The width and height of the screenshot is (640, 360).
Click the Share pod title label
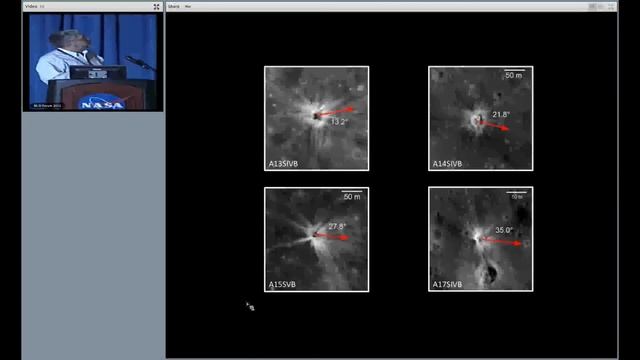[x=174, y=7]
